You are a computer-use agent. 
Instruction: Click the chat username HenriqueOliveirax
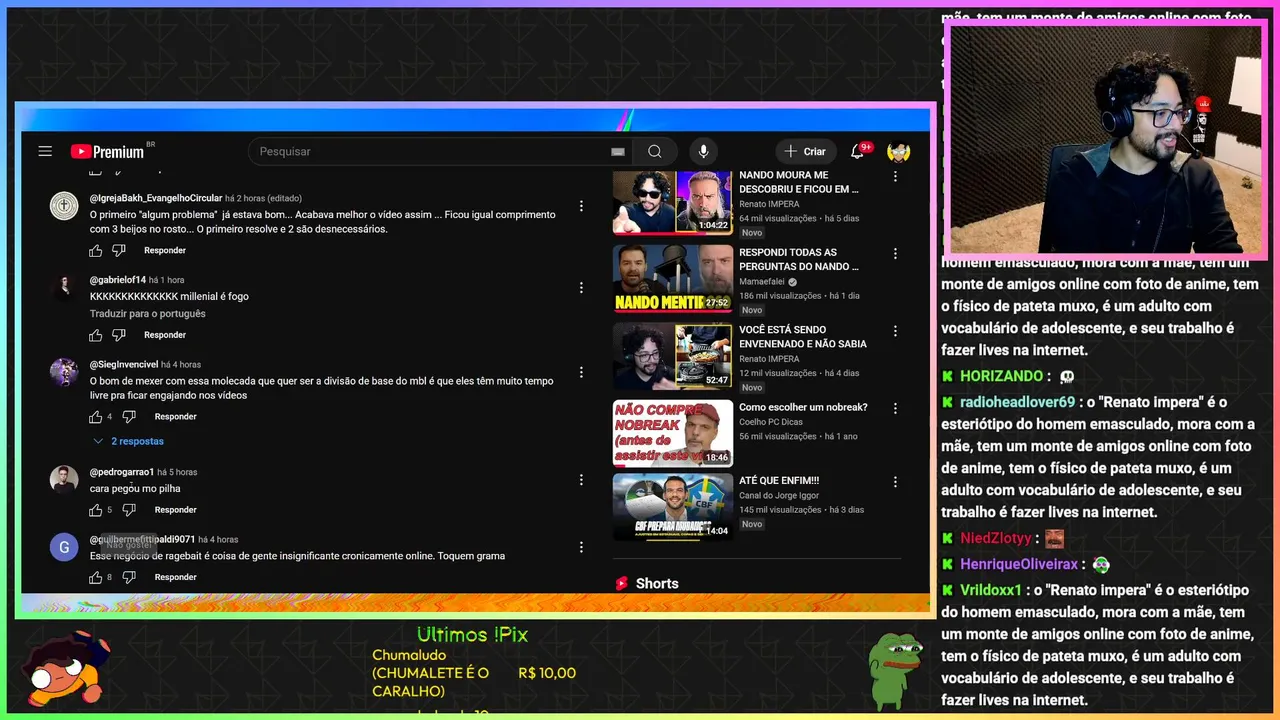click(1019, 564)
